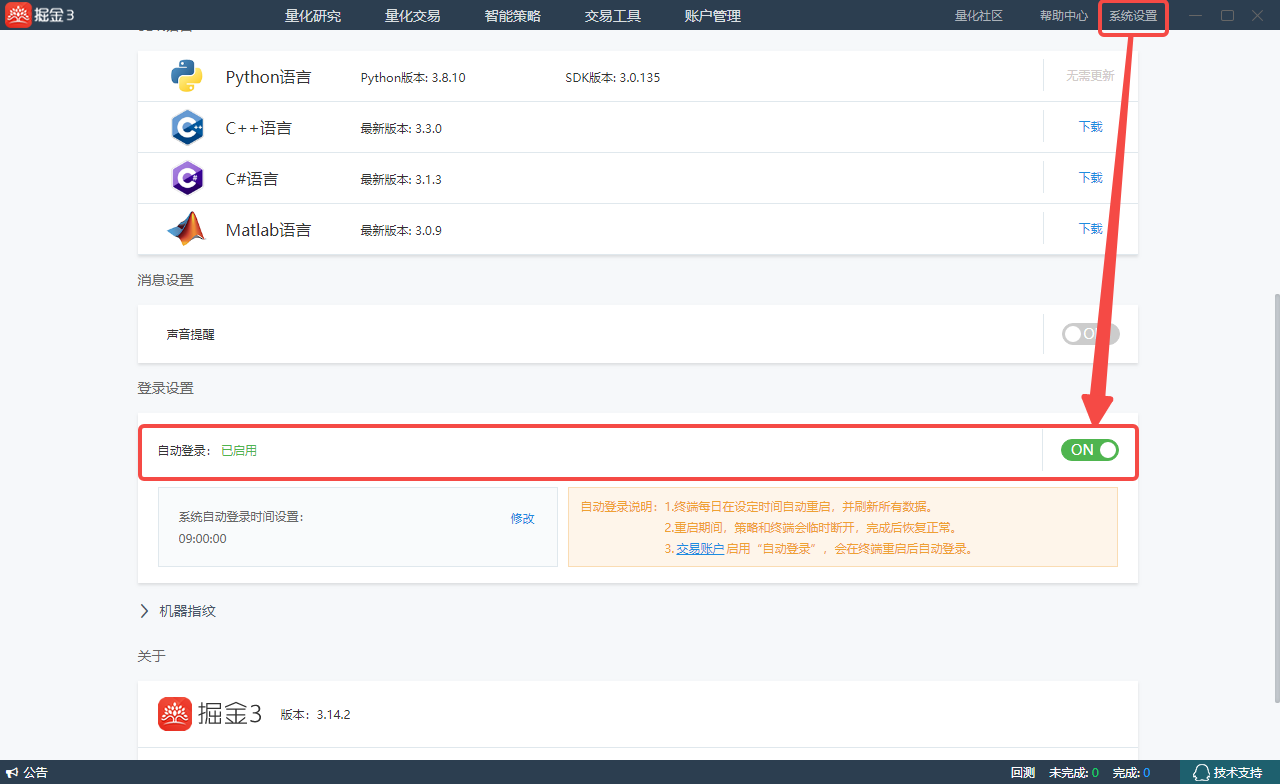Viewport: 1280px width, 784px height.
Task: Click 下载 for C#语言
Action: pos(1091,178)
